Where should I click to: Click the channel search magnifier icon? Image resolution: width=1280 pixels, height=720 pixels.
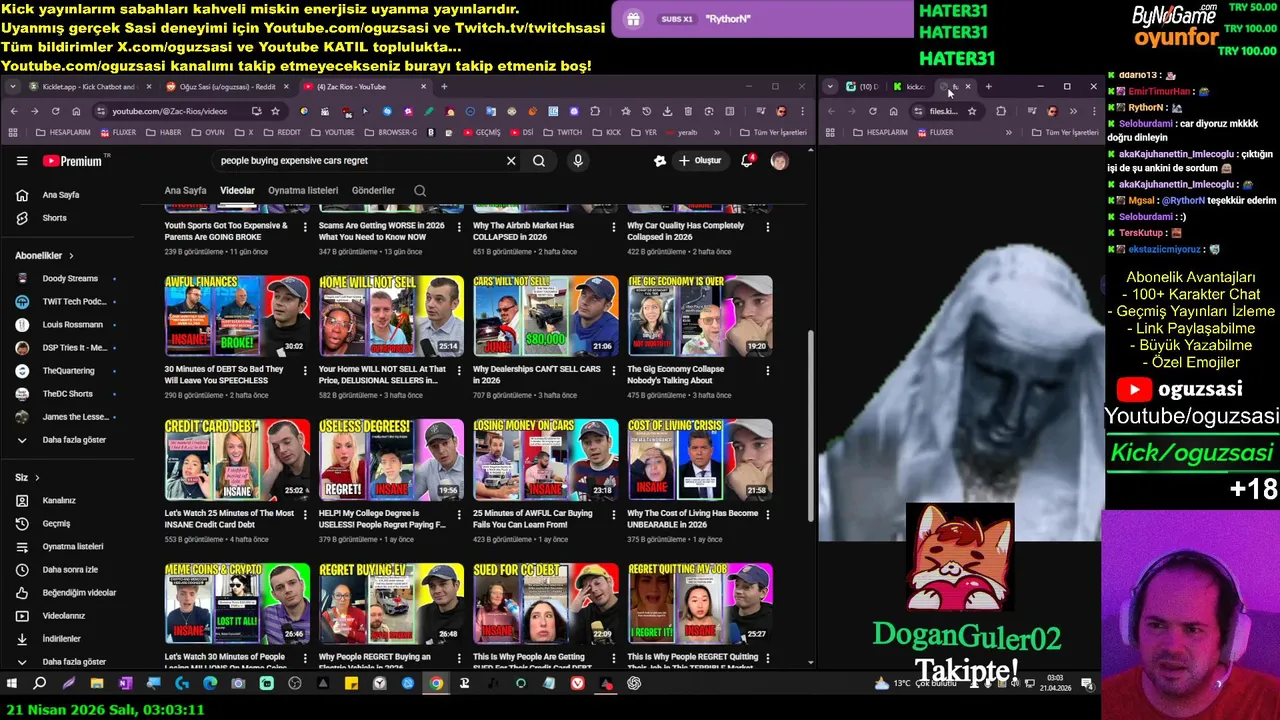[x=420, y=190]
